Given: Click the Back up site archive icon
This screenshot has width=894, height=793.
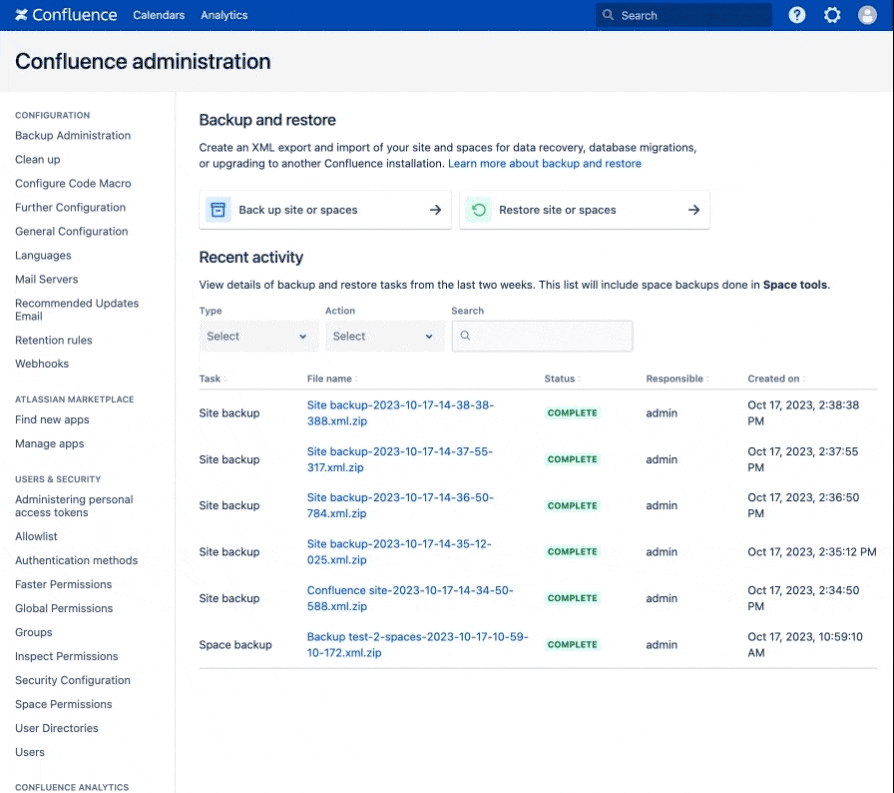Looking at the screenshot, I should click(218, 210).
